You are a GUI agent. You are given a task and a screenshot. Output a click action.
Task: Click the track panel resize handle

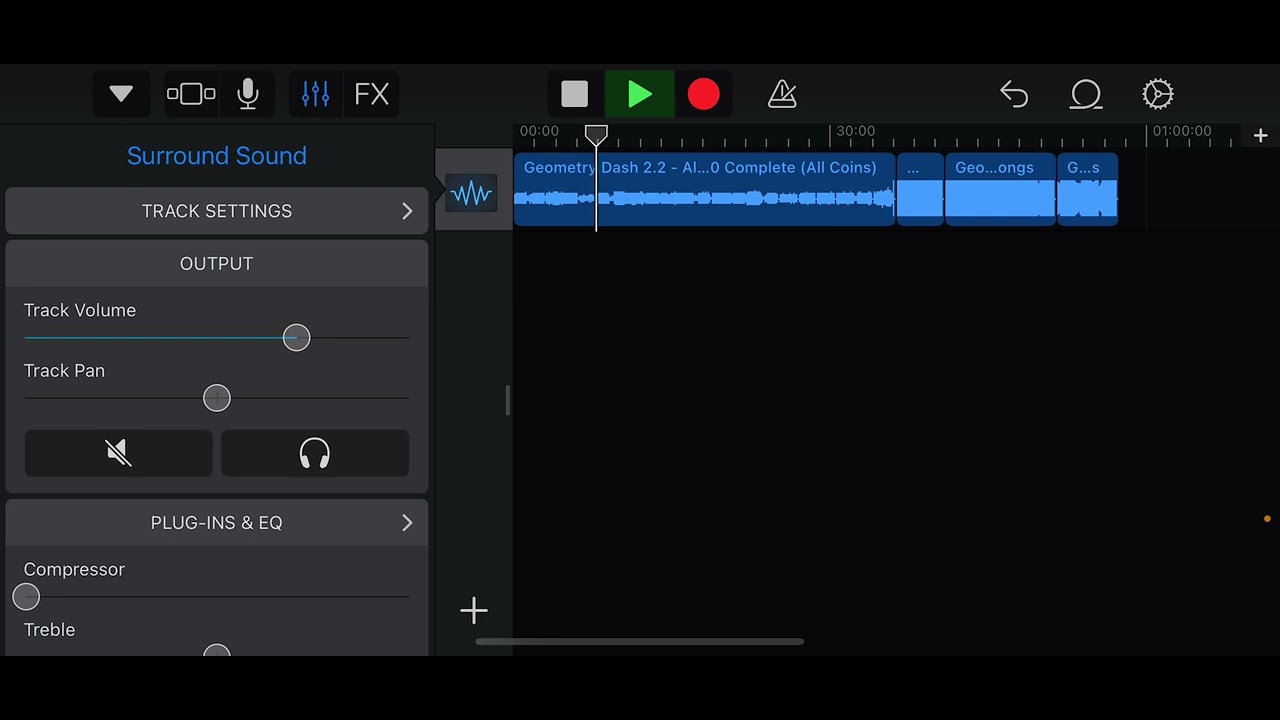pyautogui.click(x=507, y=400)
